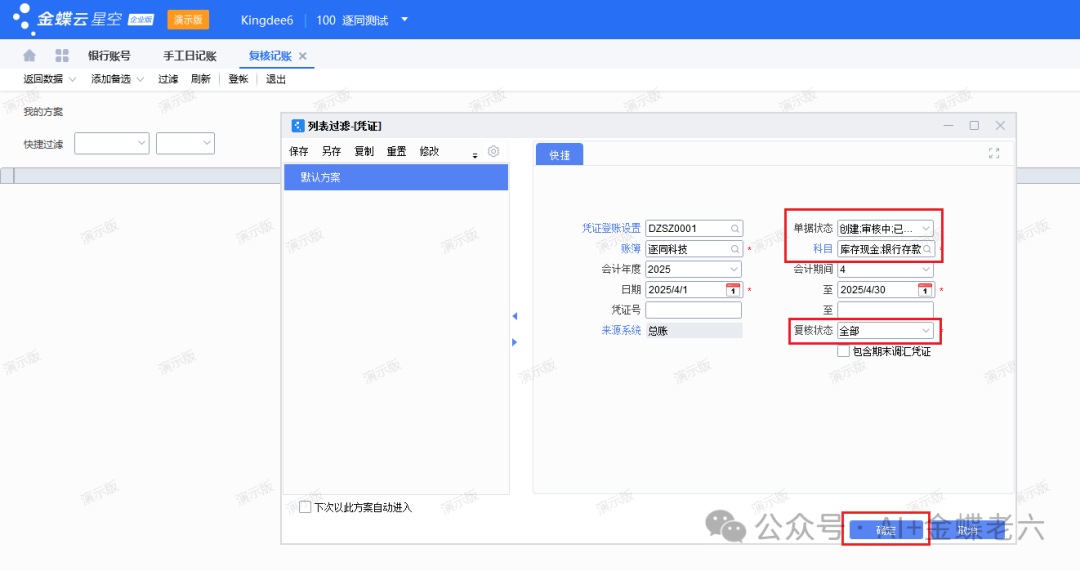This screenshot has height=571, width=1080.
Task: Open calendar picker for start date 2025/4/1
Action: [x=733, y=290]
